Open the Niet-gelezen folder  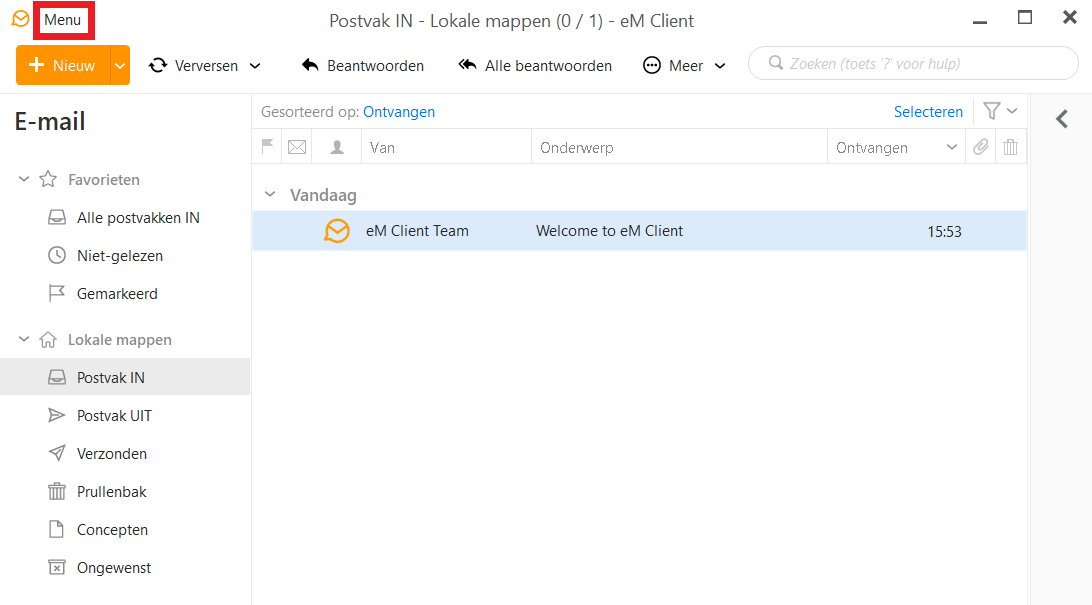pos(119,256)
